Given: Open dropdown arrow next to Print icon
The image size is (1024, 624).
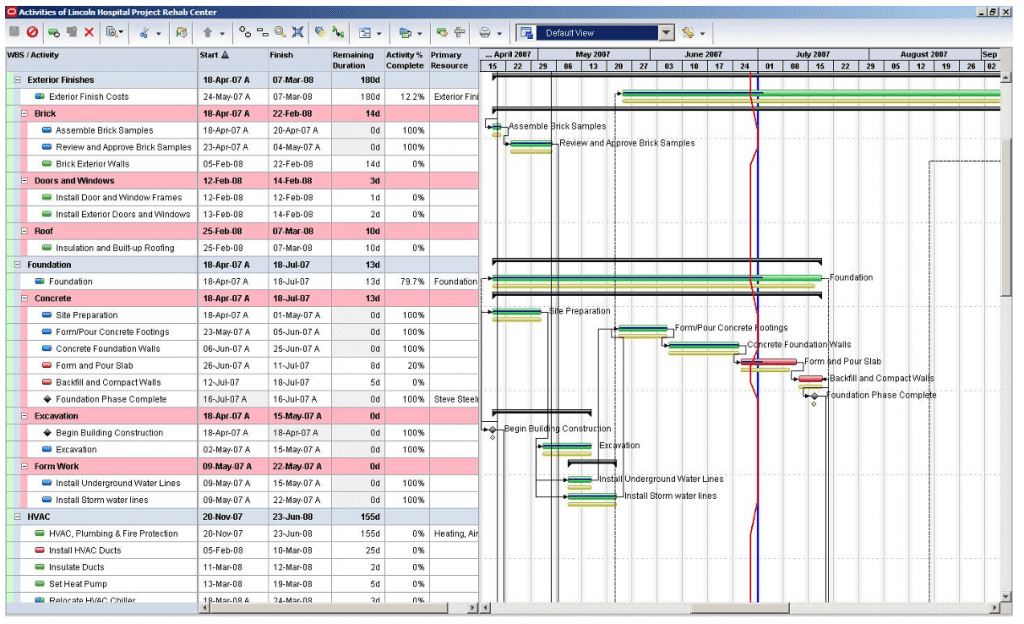Looking at the screenshot, I should pos(499,33).
